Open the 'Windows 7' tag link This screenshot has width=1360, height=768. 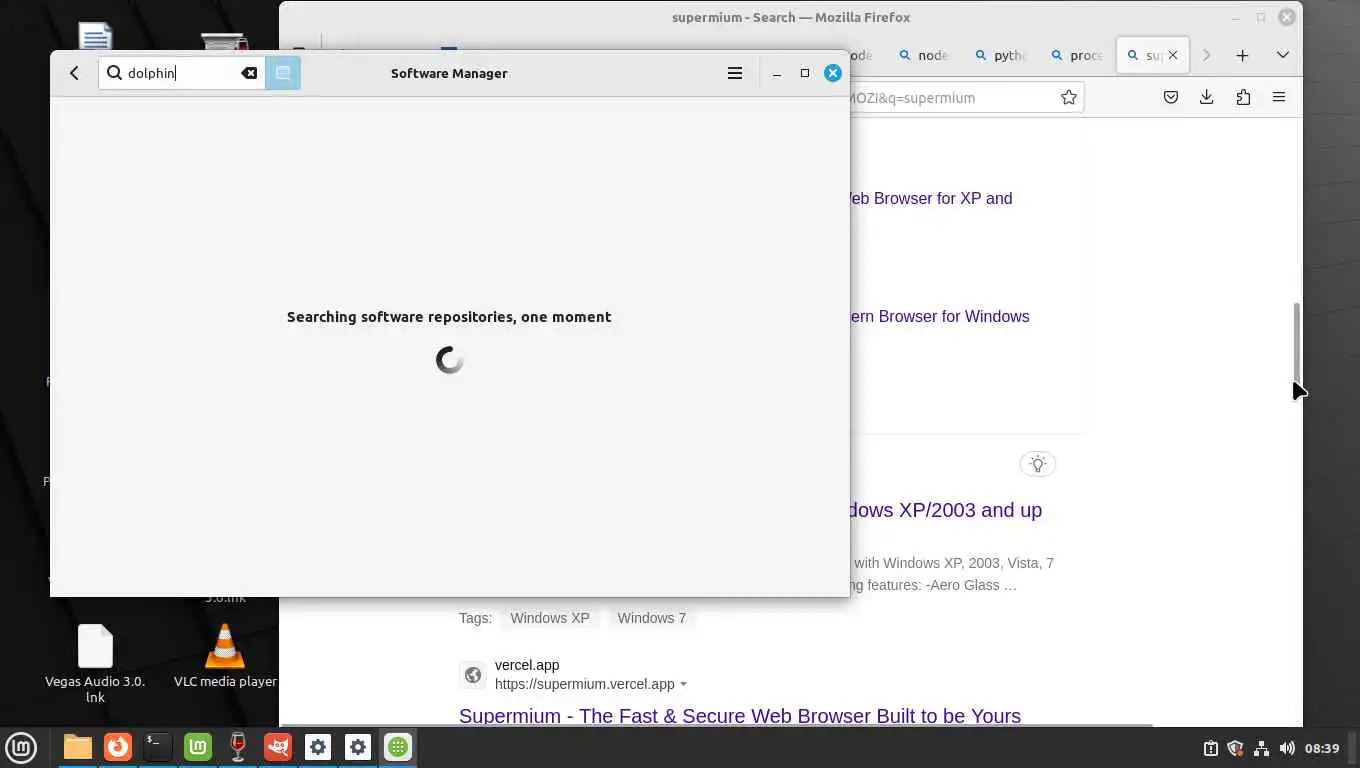pyautogui.click(x=652, y=618)
